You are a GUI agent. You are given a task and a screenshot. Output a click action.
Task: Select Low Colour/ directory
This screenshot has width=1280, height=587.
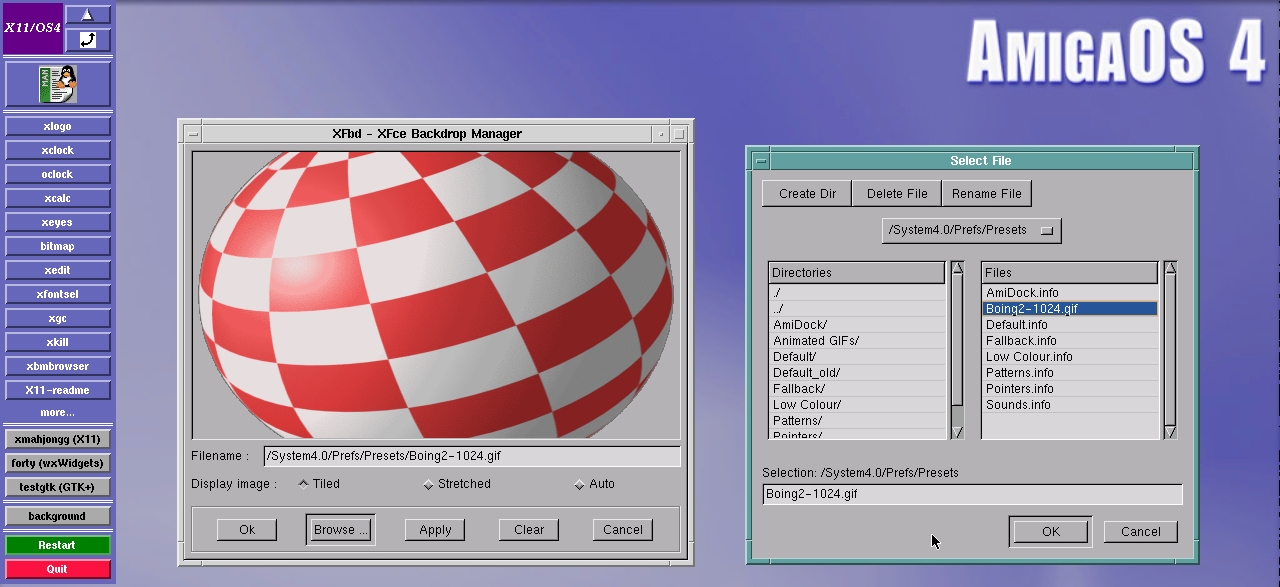click(x=857, y=405)
